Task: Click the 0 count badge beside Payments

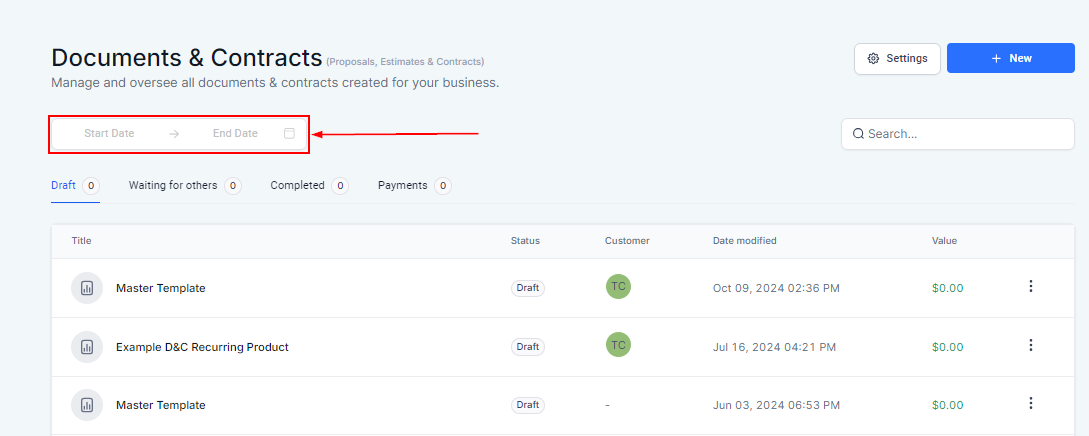Action: (442, 186)
